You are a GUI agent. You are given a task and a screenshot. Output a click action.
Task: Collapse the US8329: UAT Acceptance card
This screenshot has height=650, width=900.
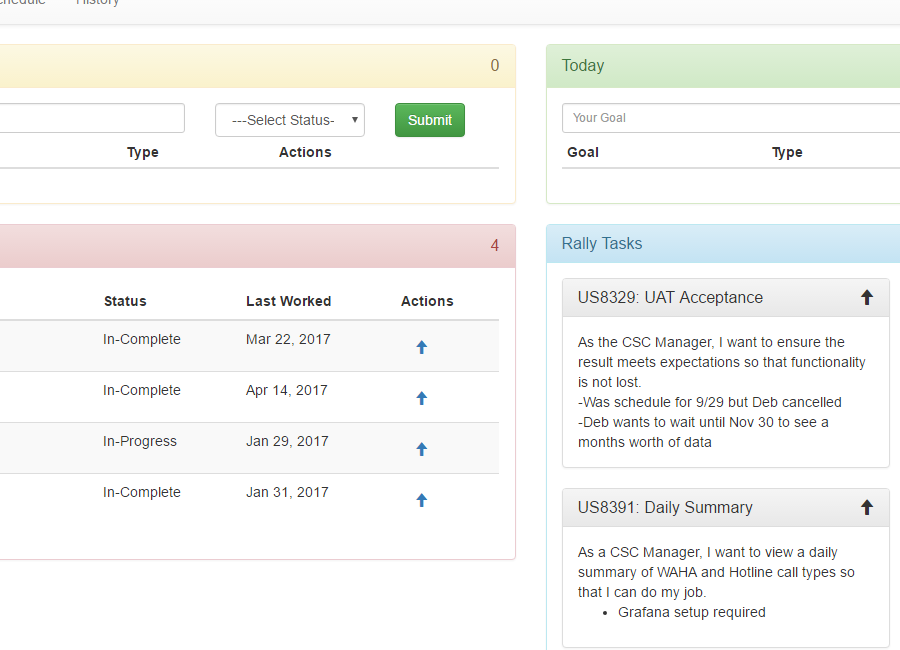(x=866, y=296)
